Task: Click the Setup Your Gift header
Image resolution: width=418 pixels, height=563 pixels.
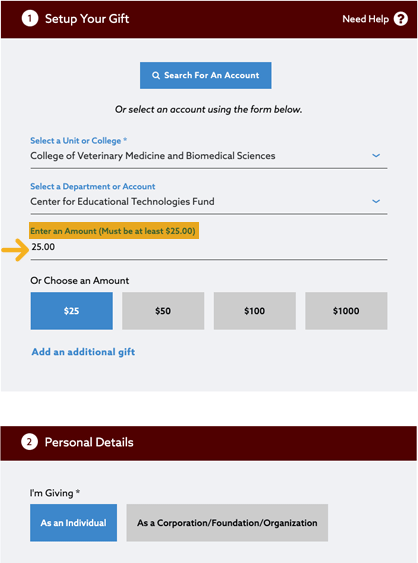Action: (87, 19)
